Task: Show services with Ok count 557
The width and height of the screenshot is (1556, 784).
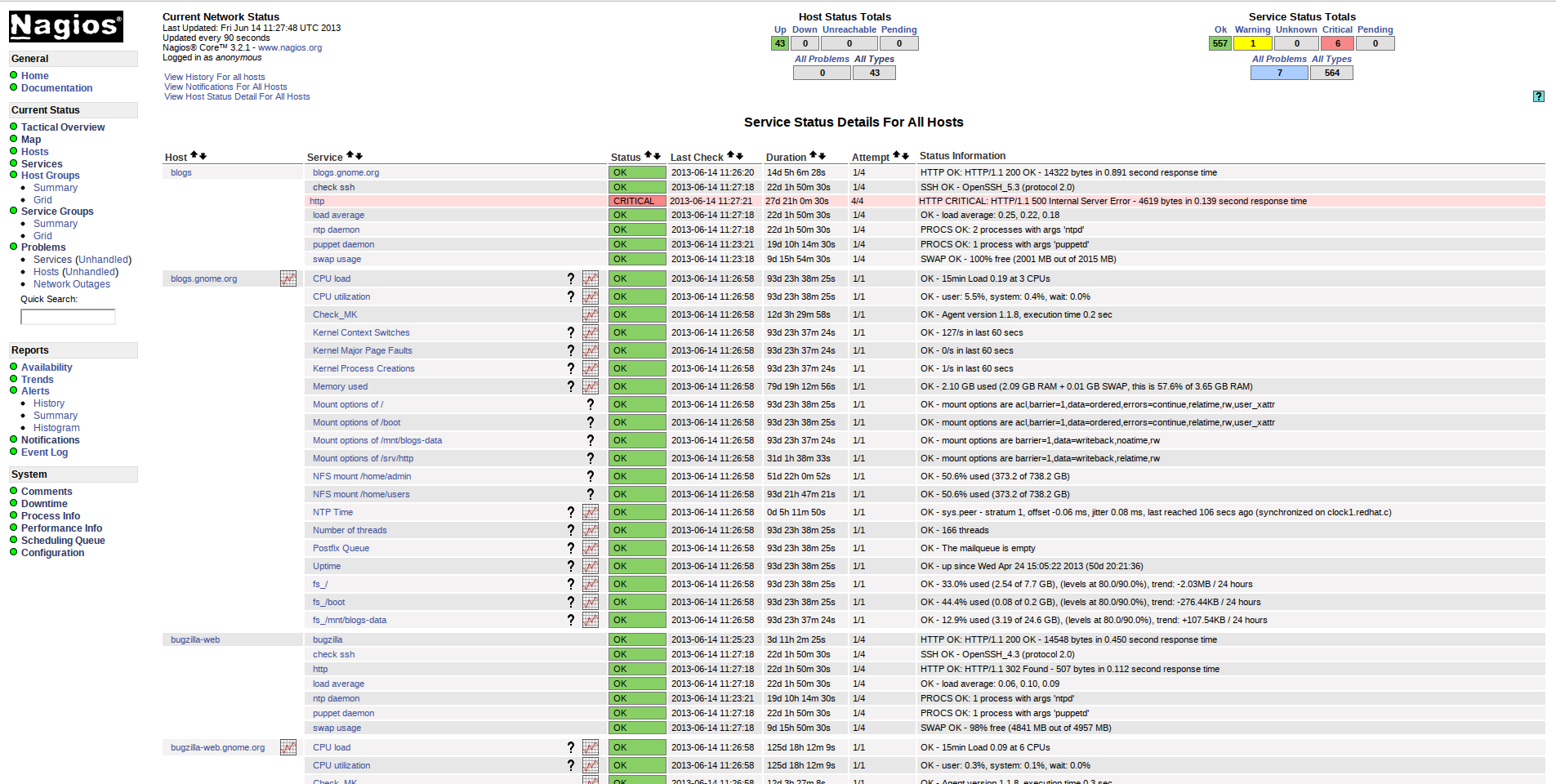Action: click(1220, 43)
